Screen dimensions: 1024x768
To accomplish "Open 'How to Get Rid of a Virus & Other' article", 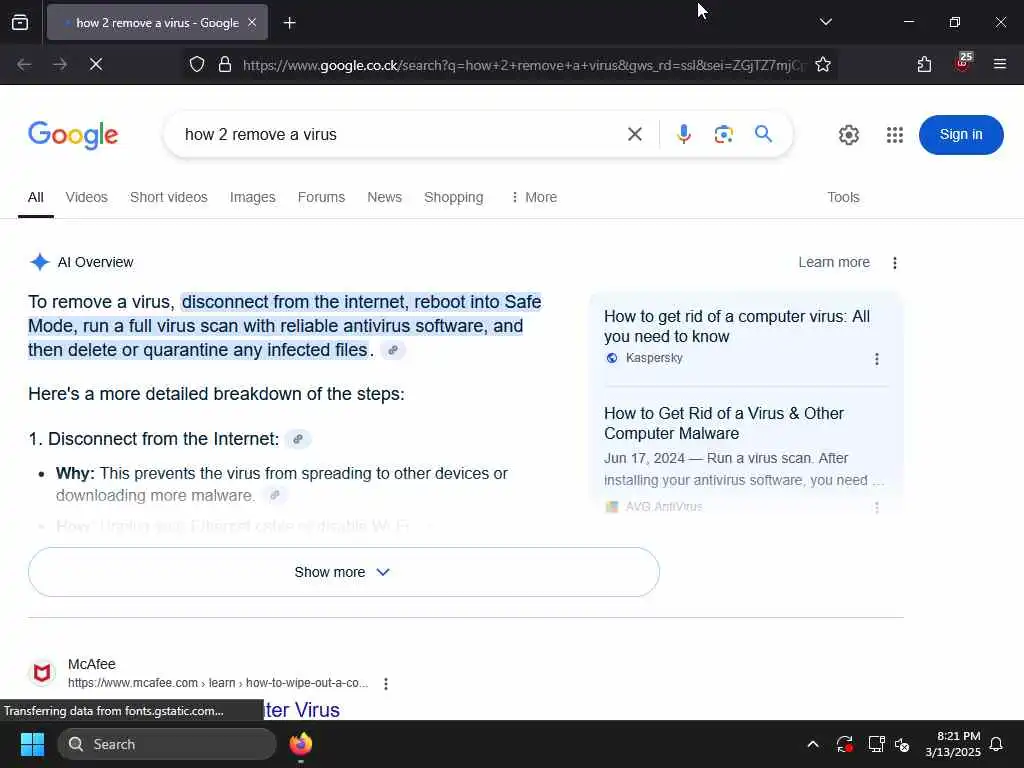I will tap(724, 423).
